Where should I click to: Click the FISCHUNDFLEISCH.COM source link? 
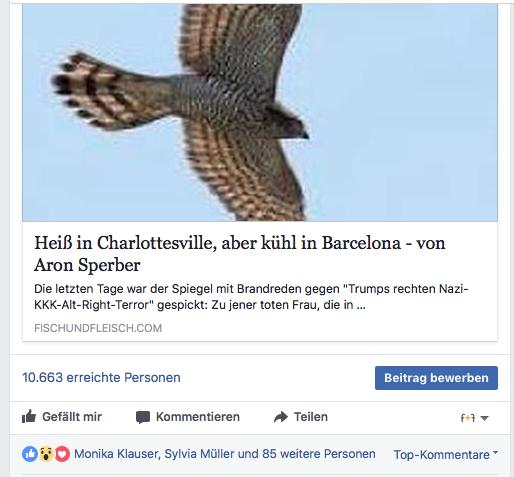98,328
